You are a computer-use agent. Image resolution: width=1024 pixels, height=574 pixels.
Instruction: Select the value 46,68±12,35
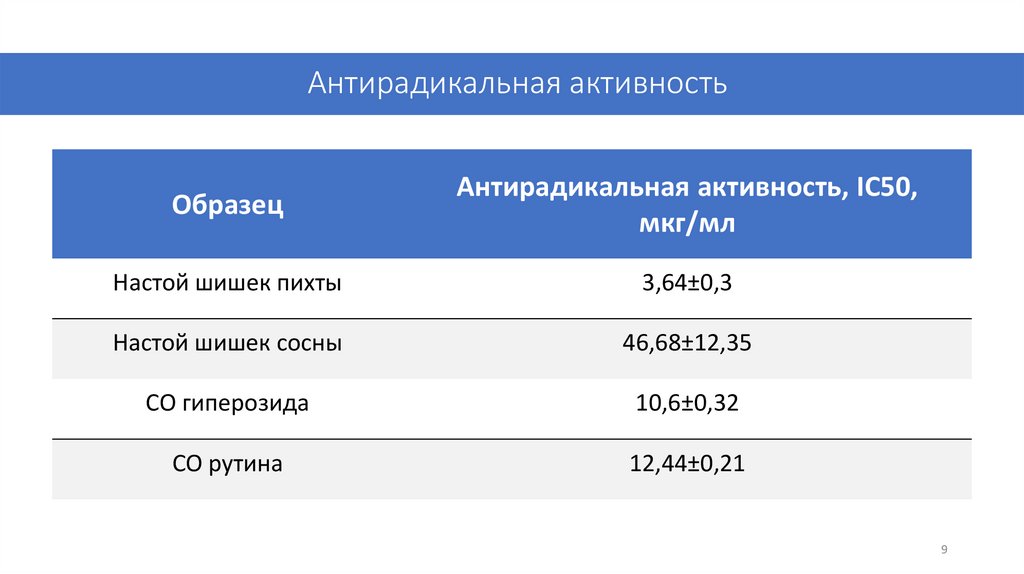point(686,344)
